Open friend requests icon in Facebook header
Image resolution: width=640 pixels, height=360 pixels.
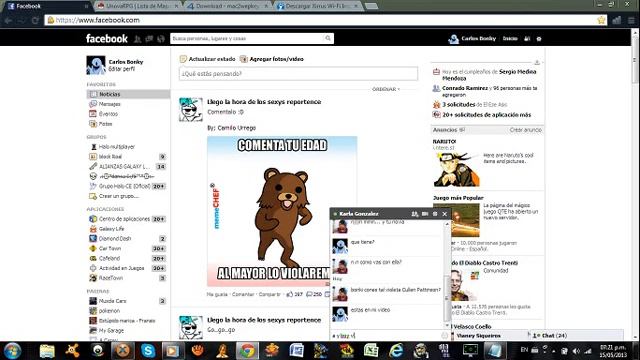pyautogui.click(x=138, y=39)
